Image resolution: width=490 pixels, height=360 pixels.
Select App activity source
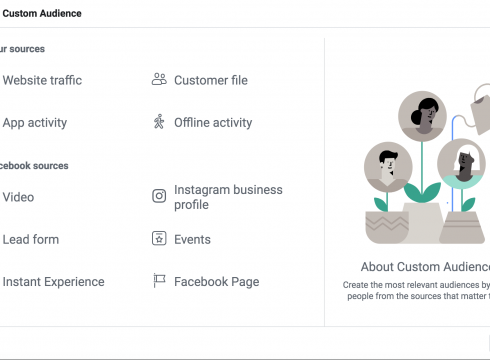point(35,123)
